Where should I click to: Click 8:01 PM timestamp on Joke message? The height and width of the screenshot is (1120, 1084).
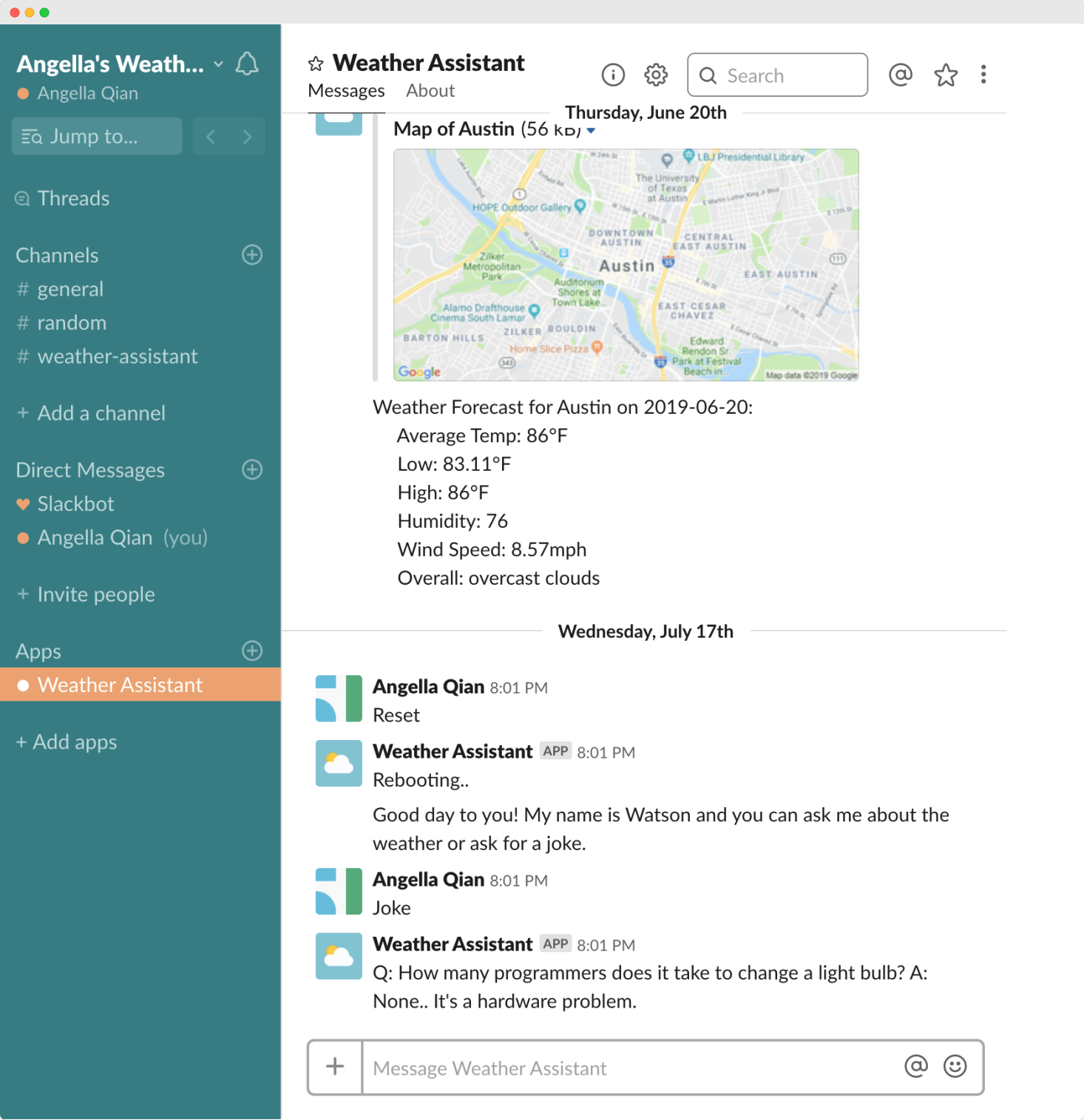(x=518, y=880)
